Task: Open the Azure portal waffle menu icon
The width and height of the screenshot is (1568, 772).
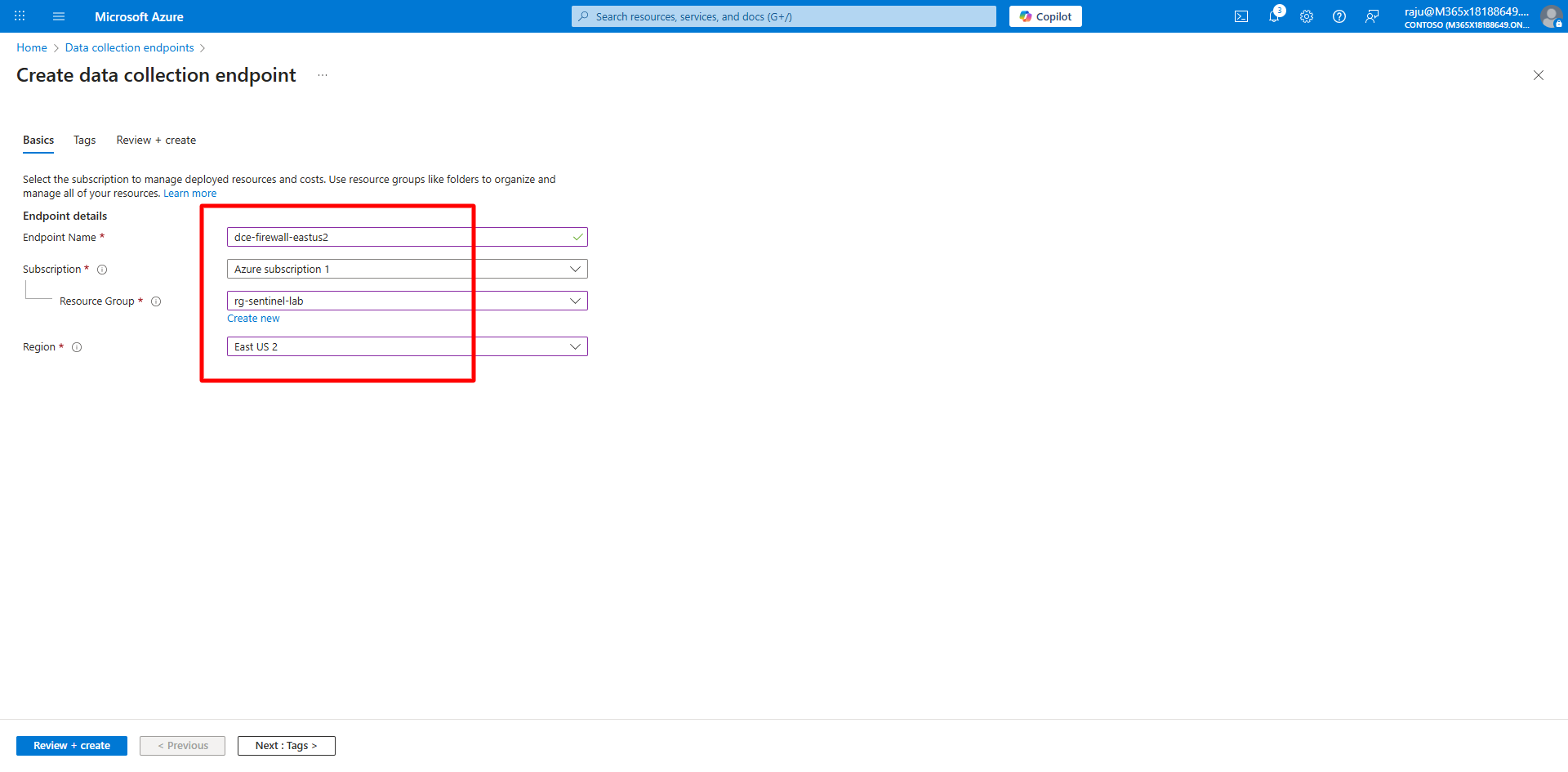Action: 20,16
